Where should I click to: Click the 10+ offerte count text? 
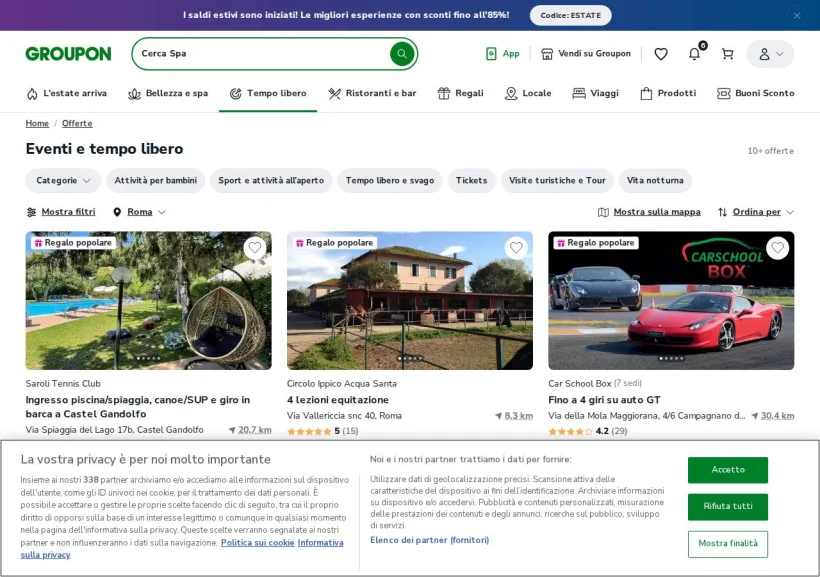pyautogui.click(x=770, y=151)
